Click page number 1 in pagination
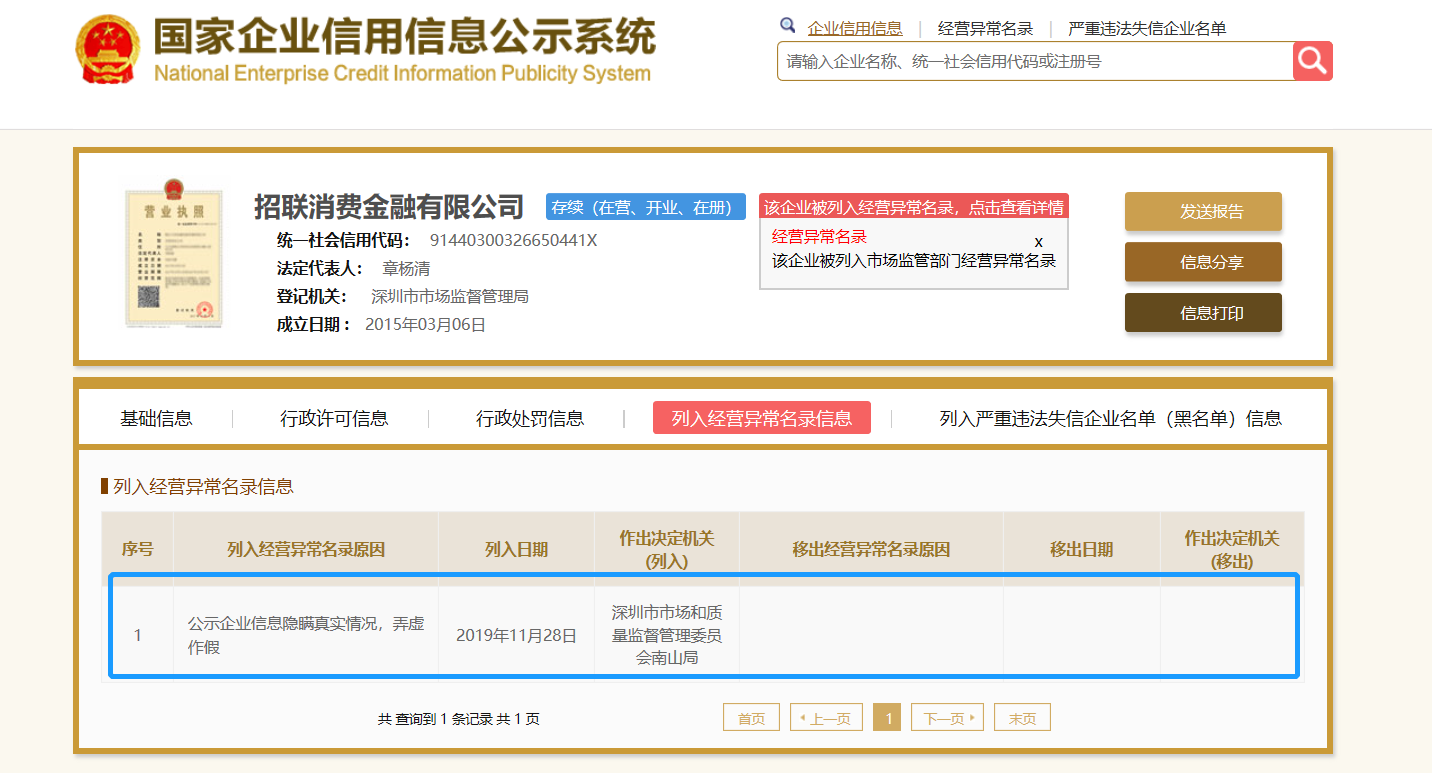 coord(887,718)
